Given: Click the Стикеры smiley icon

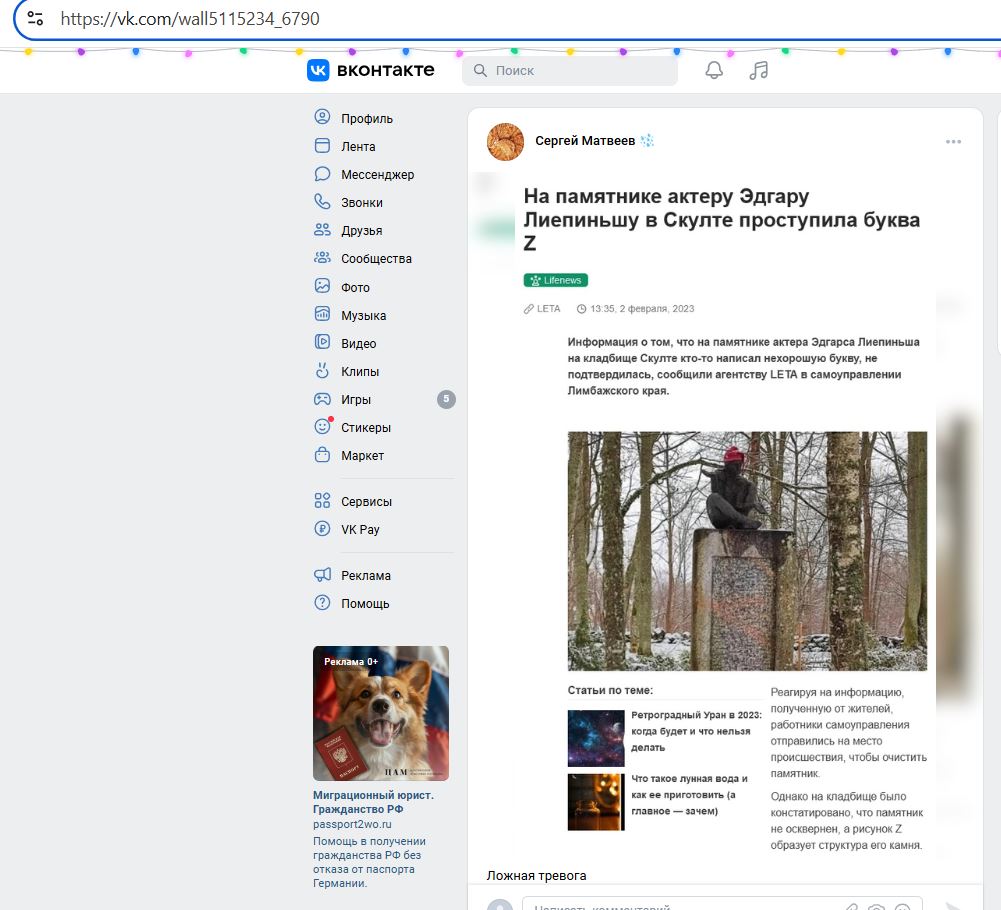Looking at the screenshot, I should coord(322,427).
